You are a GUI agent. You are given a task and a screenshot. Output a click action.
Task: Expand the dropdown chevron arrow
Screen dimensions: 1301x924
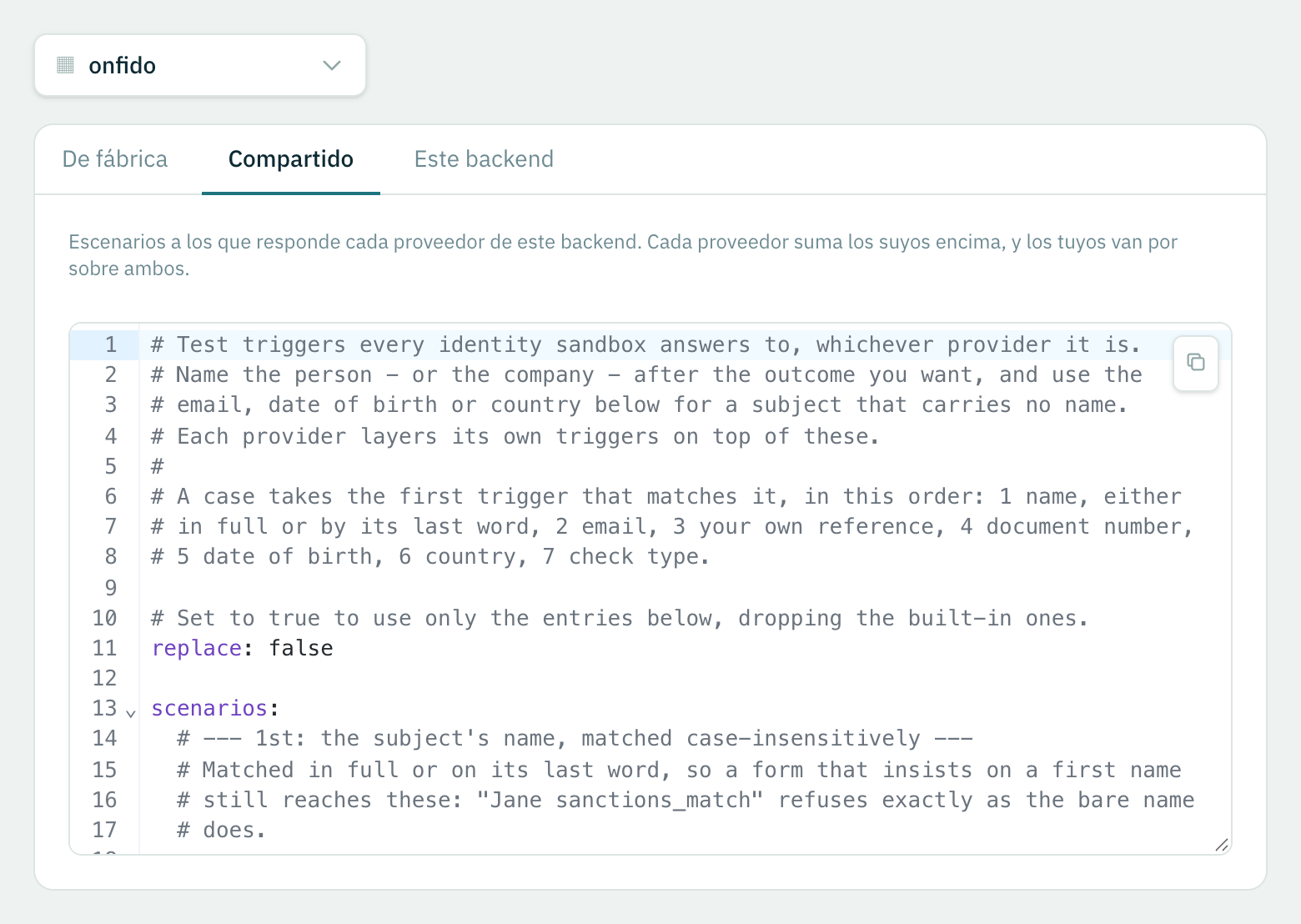point(332,65)
